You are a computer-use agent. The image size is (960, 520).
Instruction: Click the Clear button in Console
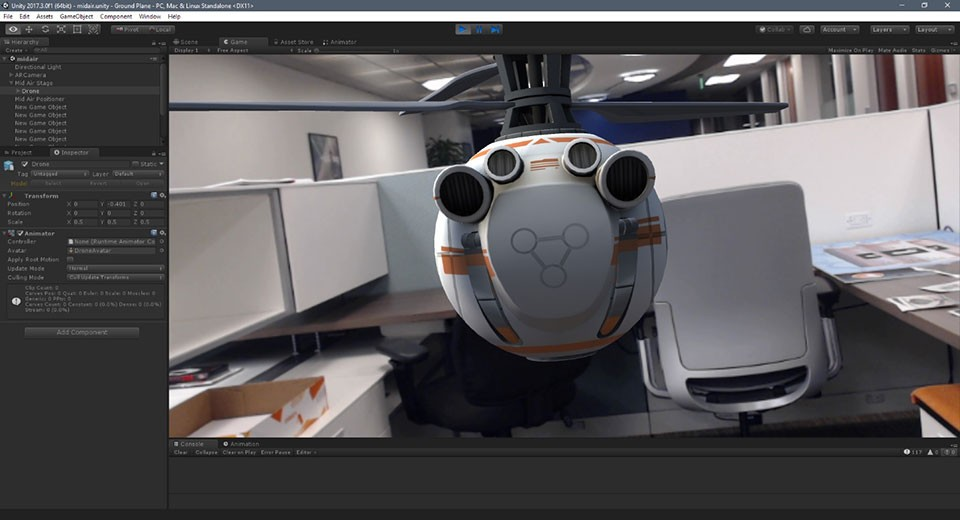(x=181, y=453)
